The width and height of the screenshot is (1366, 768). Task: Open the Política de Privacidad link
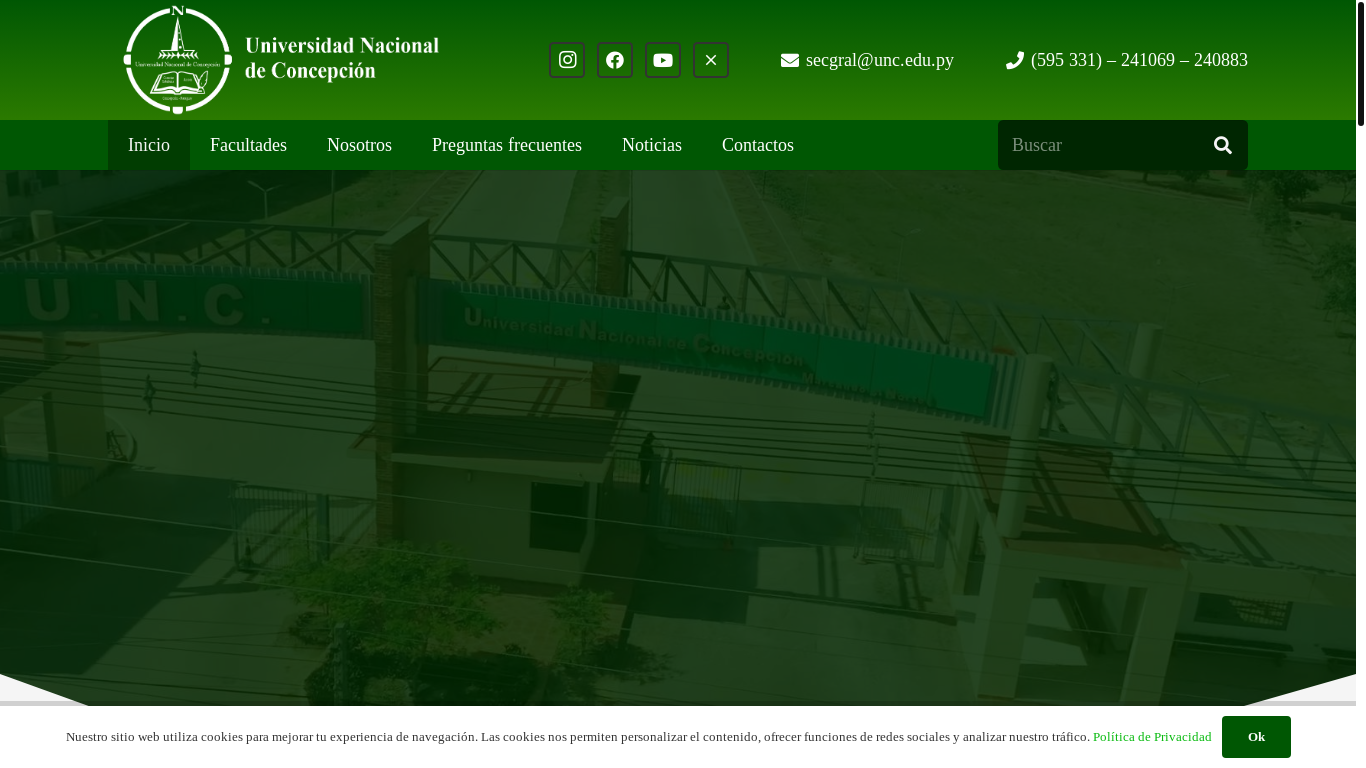[1152, 737]
